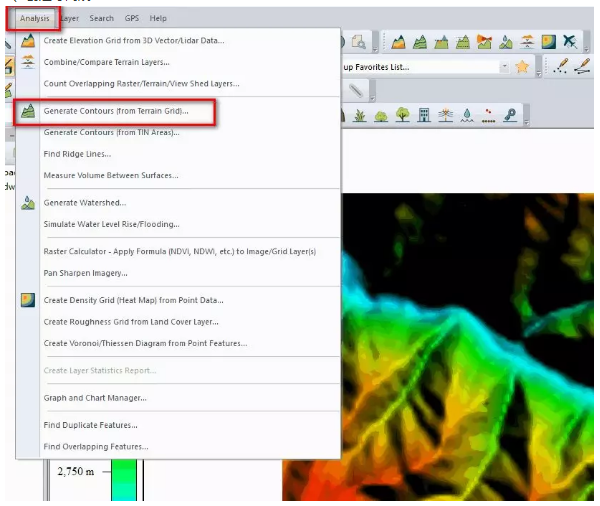The width and height of the screenshot is (600, 506).
Task: Choose Create Voronoi/Thiessen Diagram from Point Features
Action: pos(145,343)
